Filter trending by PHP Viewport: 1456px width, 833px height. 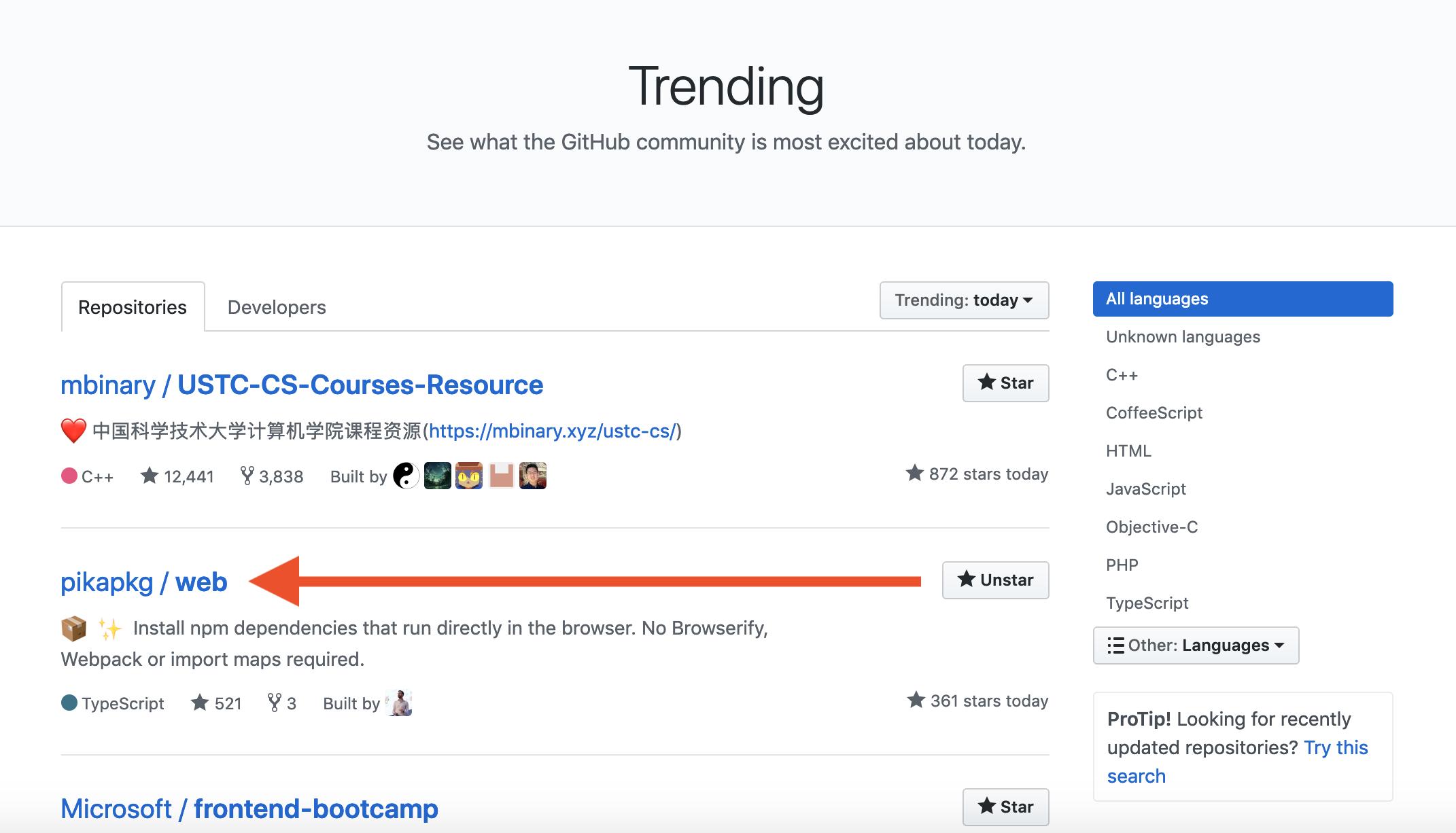point(1122,565)
